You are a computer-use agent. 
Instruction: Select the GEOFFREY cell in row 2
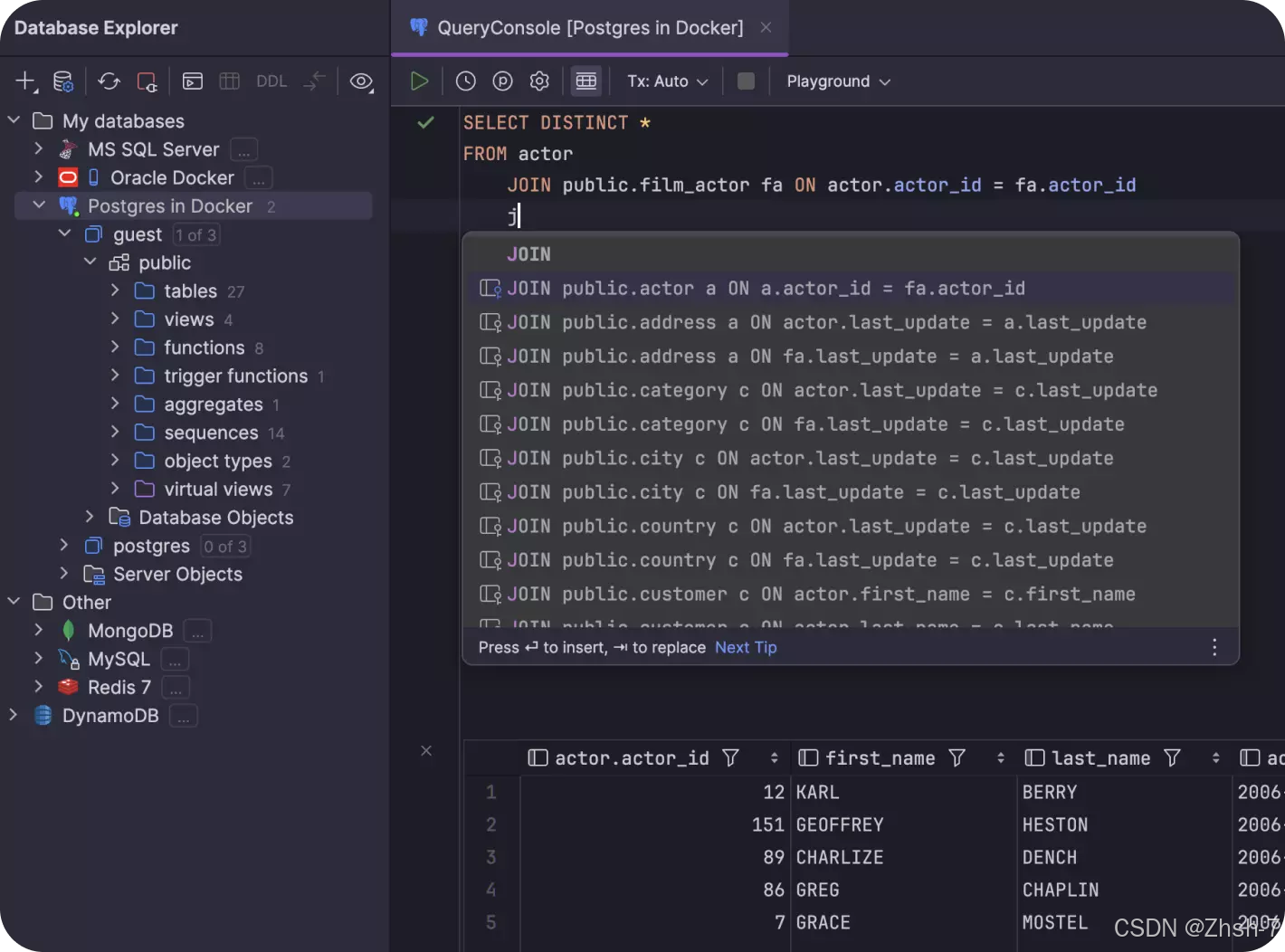pos(903,824)
